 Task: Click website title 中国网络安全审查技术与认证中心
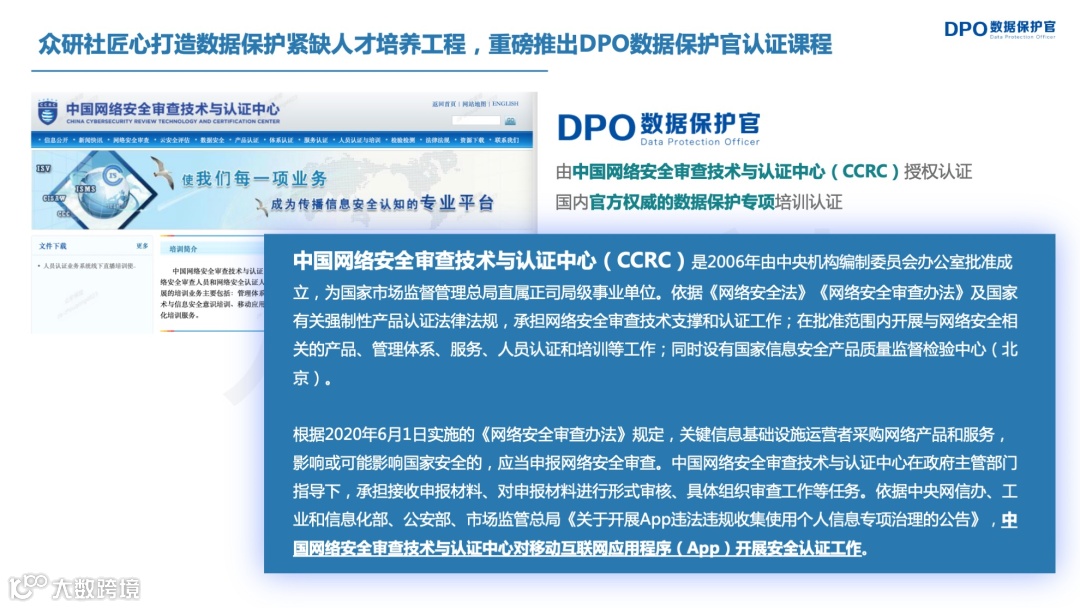click(173, 109)
